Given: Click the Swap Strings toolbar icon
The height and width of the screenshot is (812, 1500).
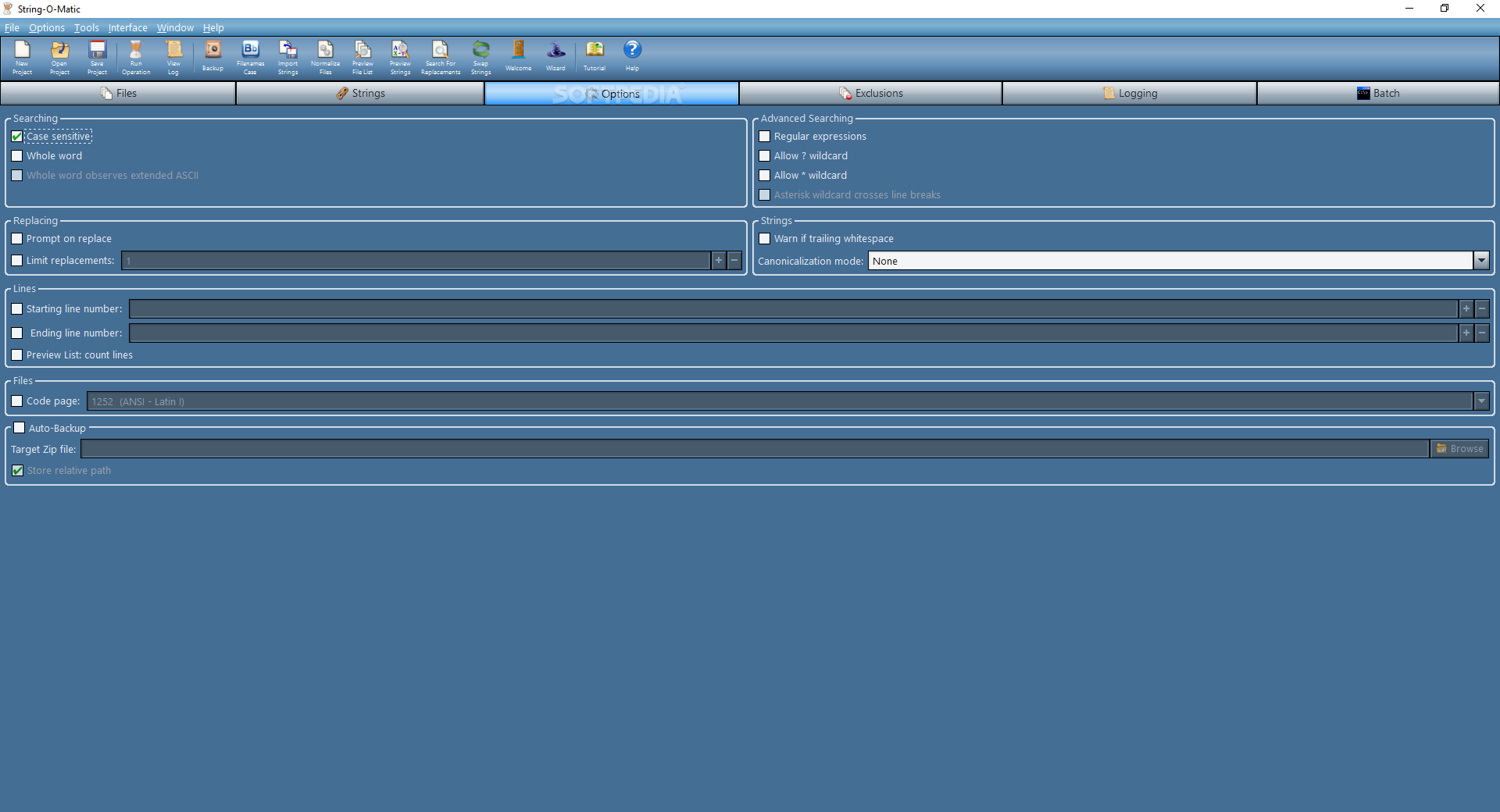Looking at the screenshot, I should pyautogui.click(x=480, y=58).
